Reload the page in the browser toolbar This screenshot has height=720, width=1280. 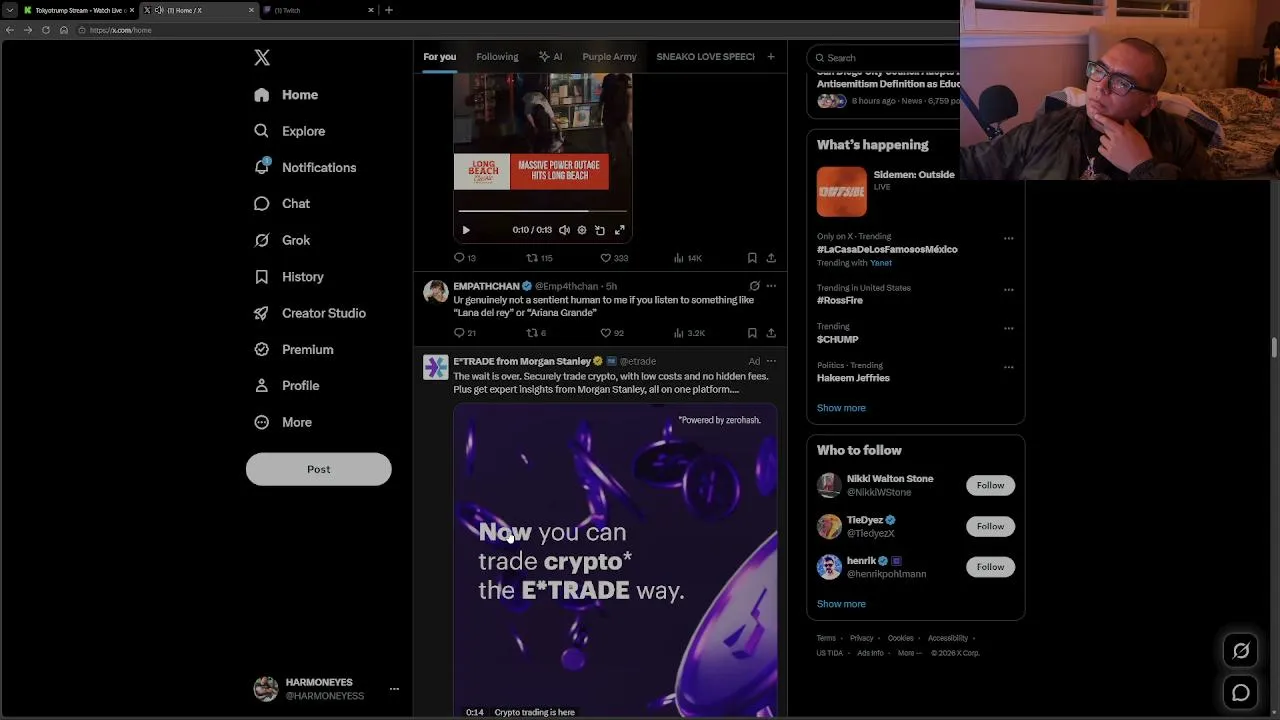pos(46,30)
